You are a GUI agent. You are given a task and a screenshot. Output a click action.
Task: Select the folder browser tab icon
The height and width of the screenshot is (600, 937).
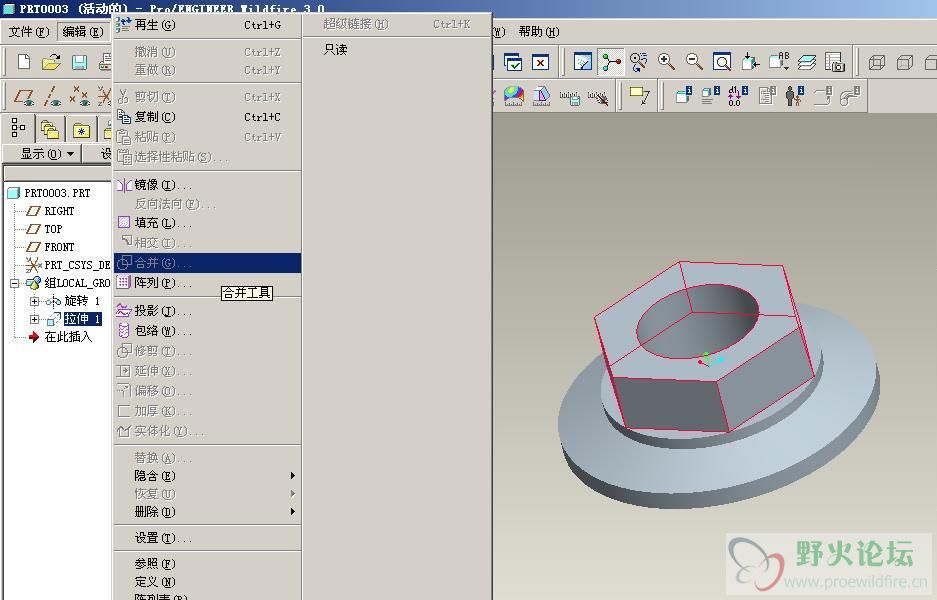click(50, 129)
